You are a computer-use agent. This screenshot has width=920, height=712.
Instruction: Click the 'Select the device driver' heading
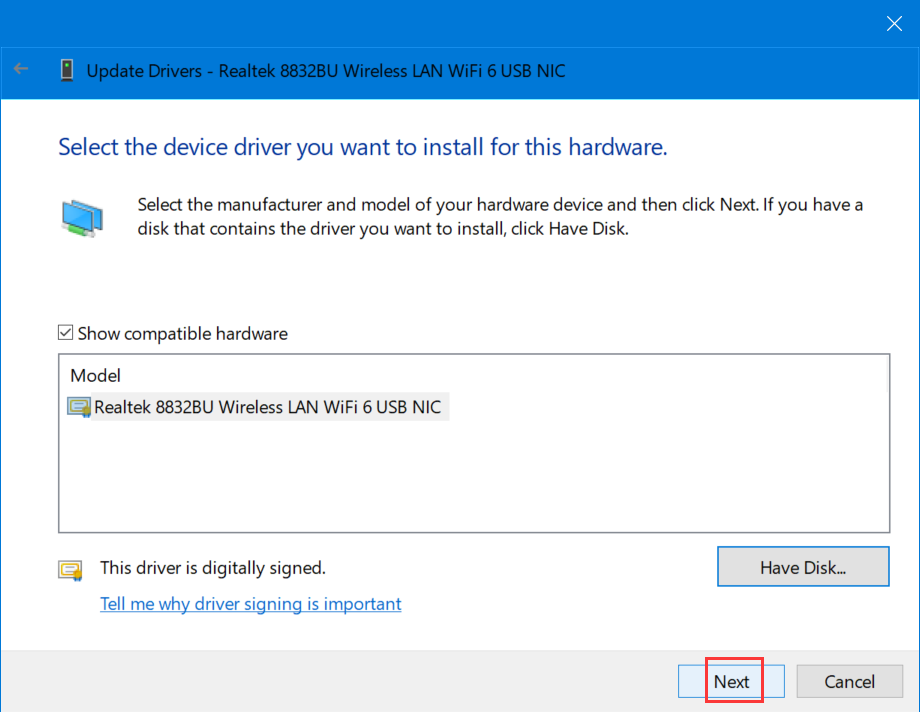pos(363,147)
